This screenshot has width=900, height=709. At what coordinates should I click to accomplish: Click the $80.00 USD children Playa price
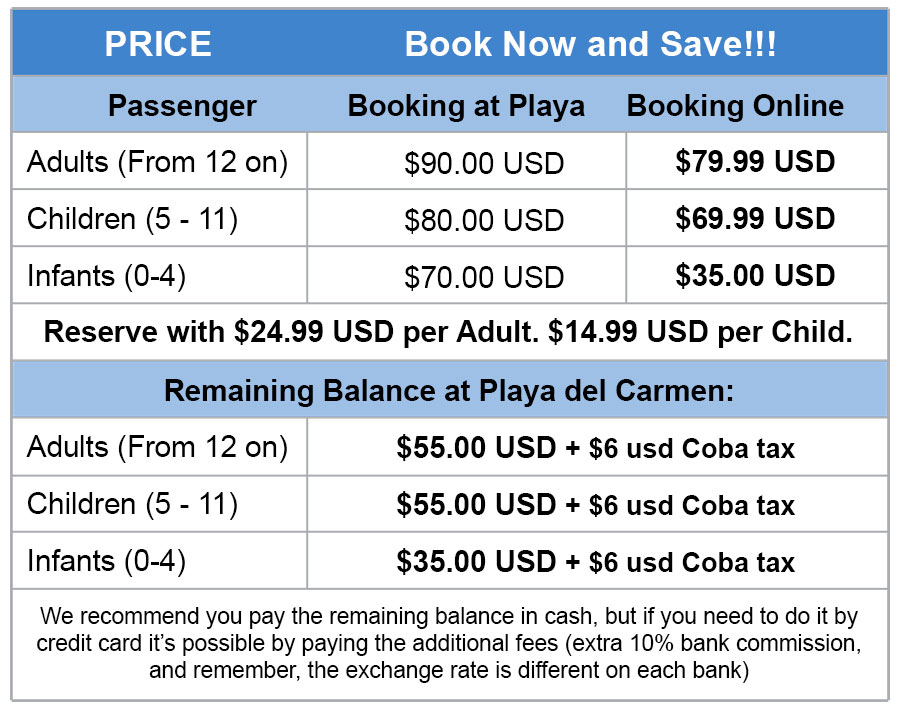coord(484,220)
